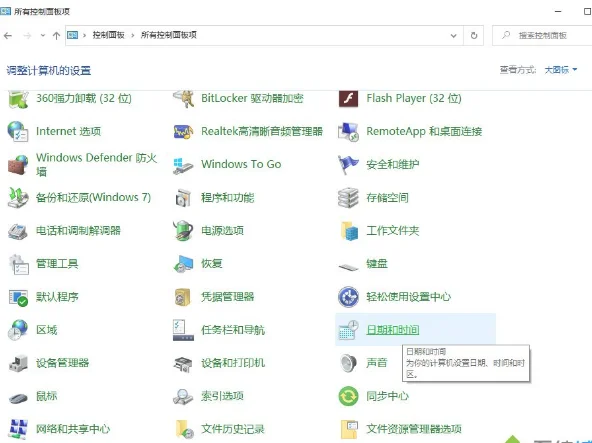592x443 pixels.
Task: Open the Windows Defender firewall icon
Action: (x=18, y=165)
